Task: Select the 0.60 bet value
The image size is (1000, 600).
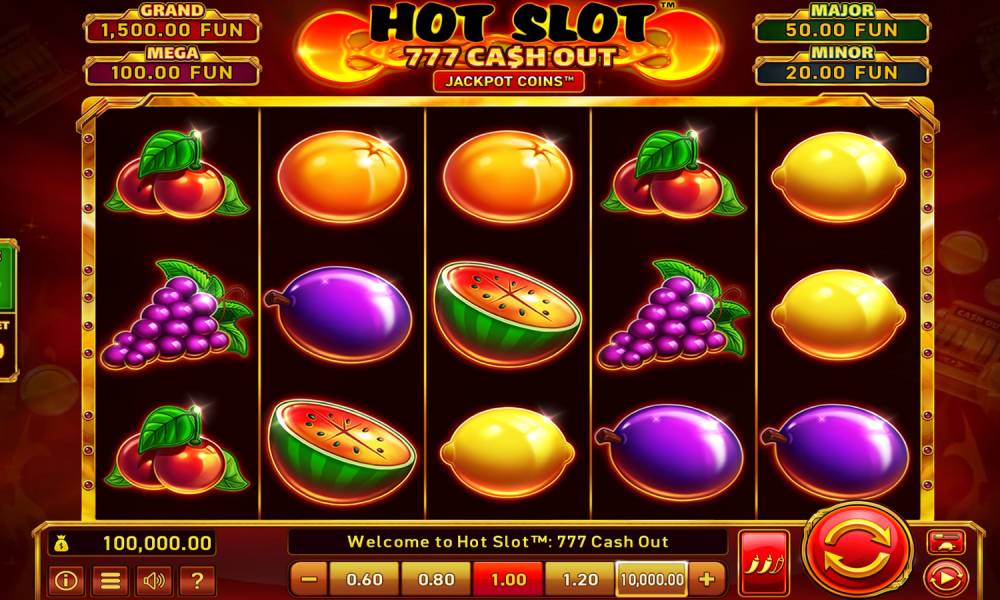Action: tap(364, 579)
